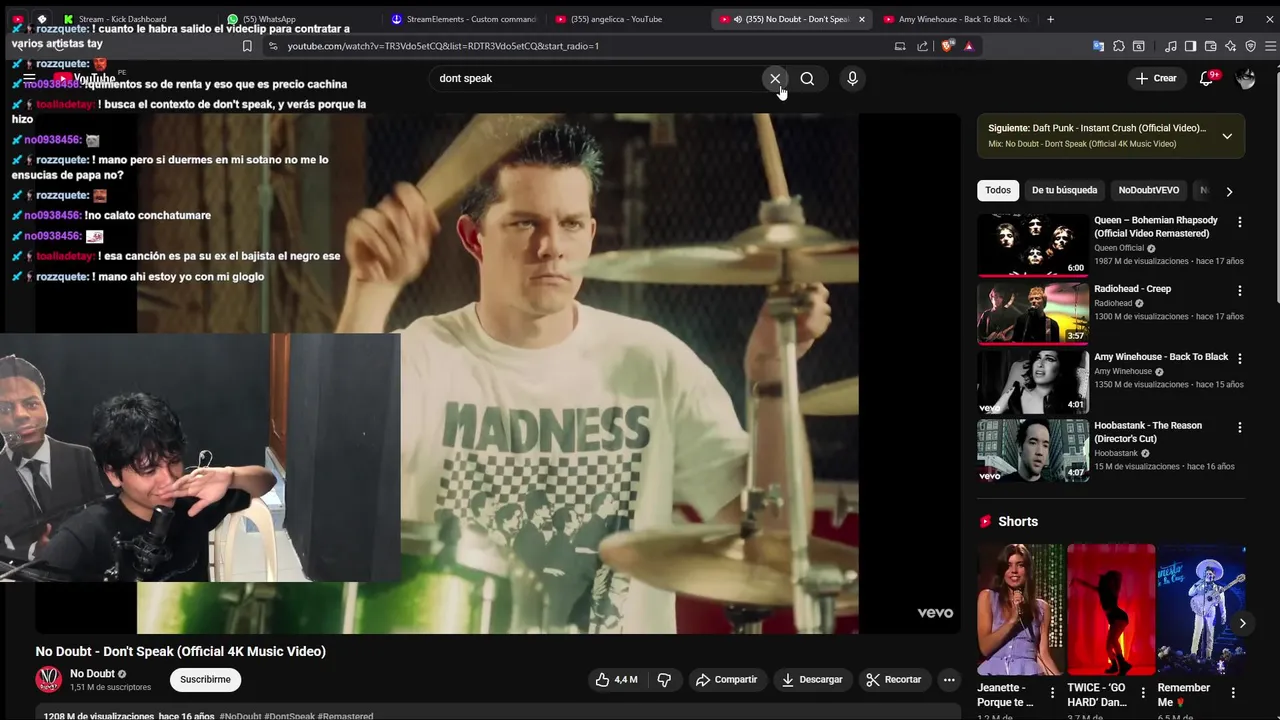
Task: Open Amy Winehouse Back To Black thumbnail
Action: point(1033,381)
